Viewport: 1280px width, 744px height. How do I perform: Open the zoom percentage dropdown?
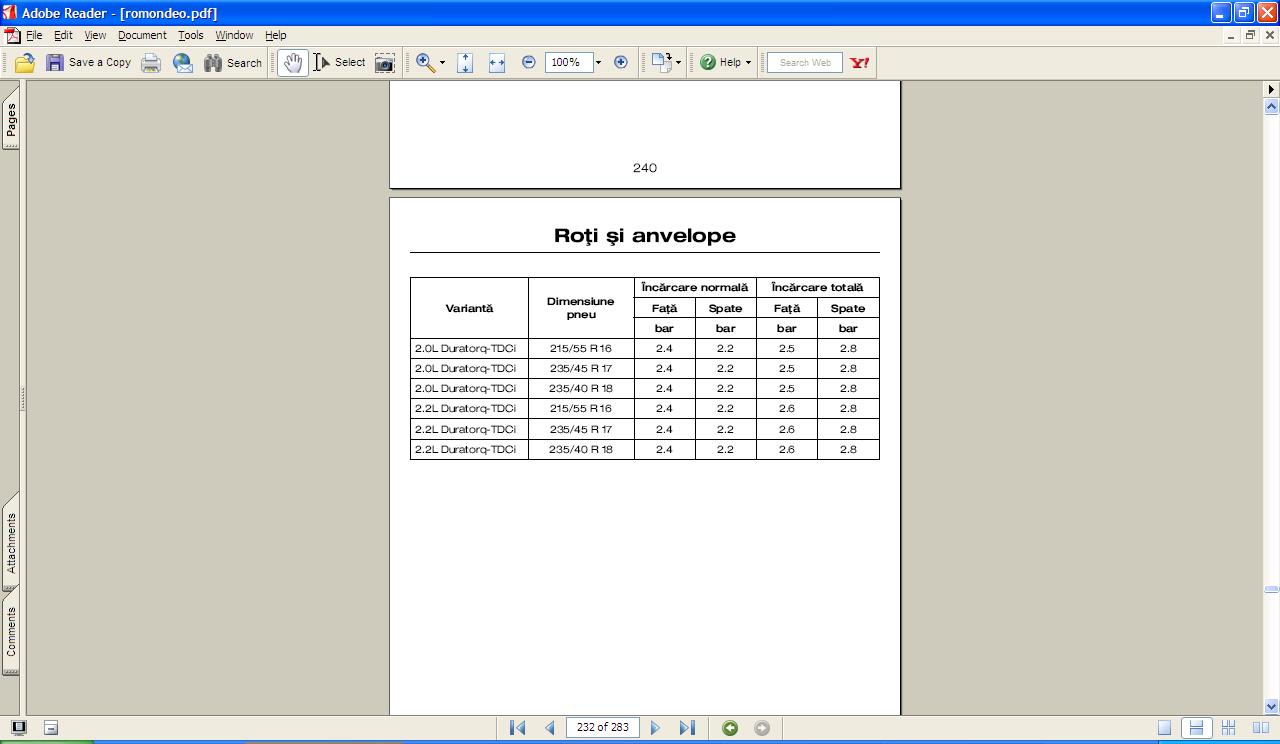coord(598,63)
